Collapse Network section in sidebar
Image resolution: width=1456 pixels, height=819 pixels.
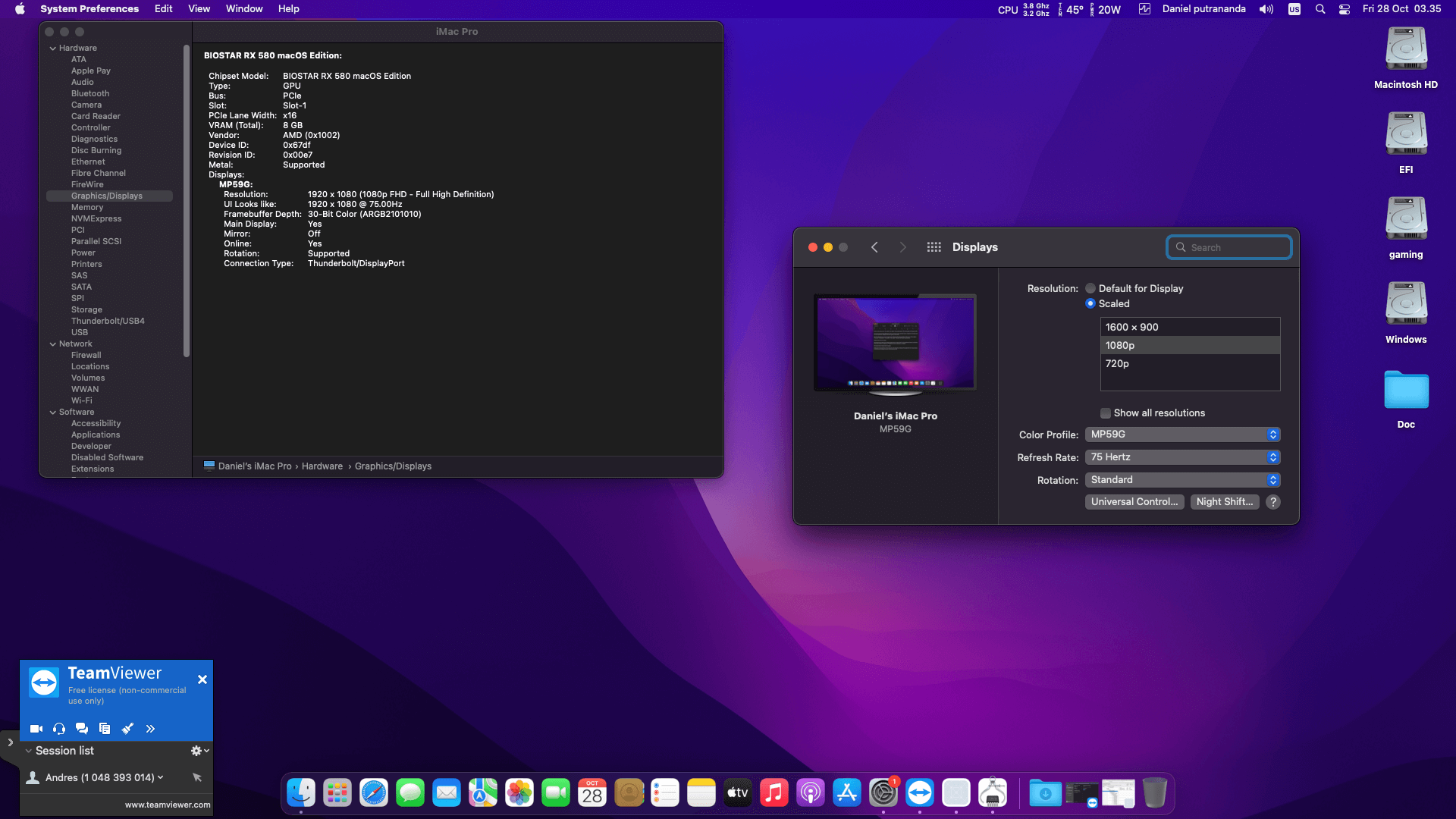(53, 344)
